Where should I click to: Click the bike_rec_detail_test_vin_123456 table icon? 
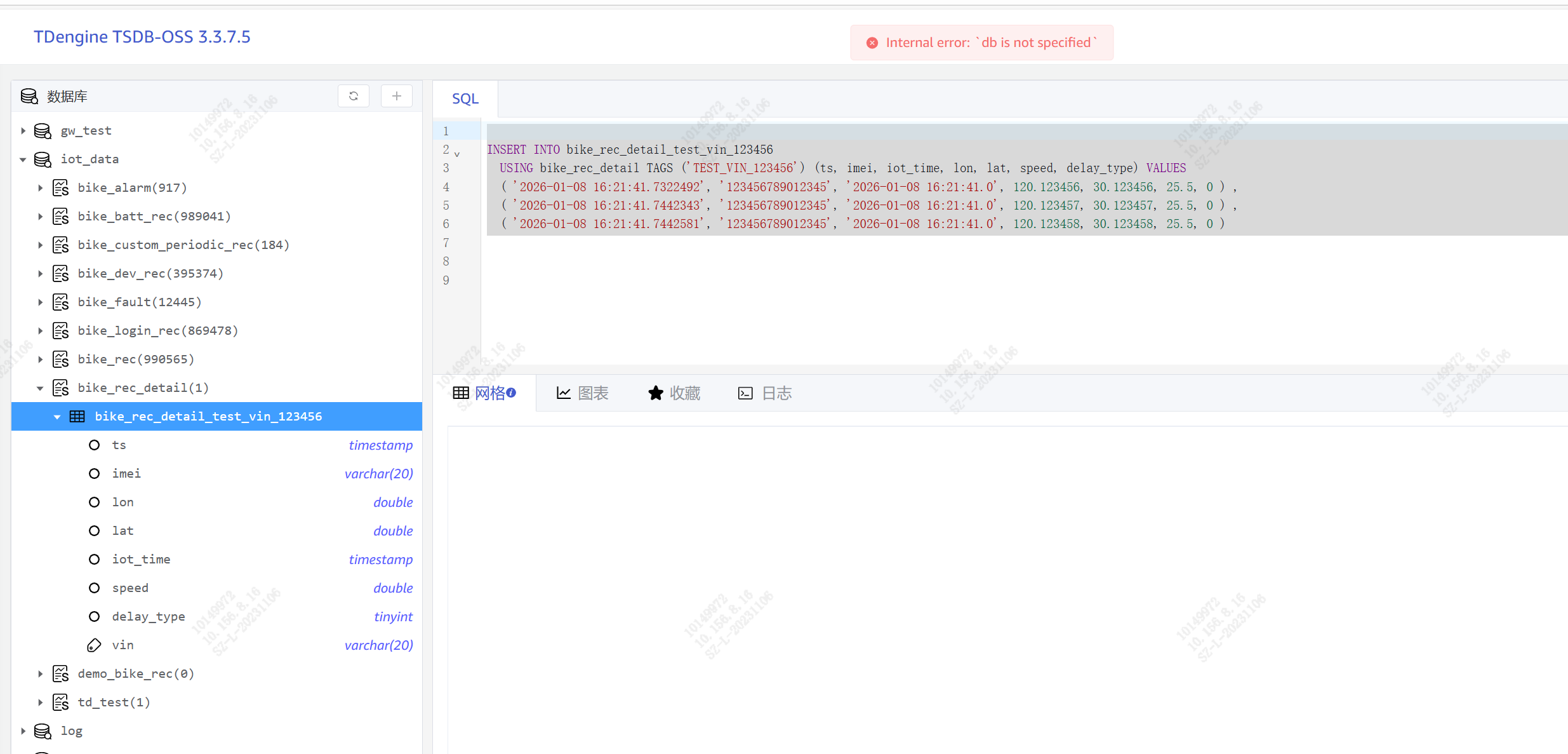click(77, 417)
